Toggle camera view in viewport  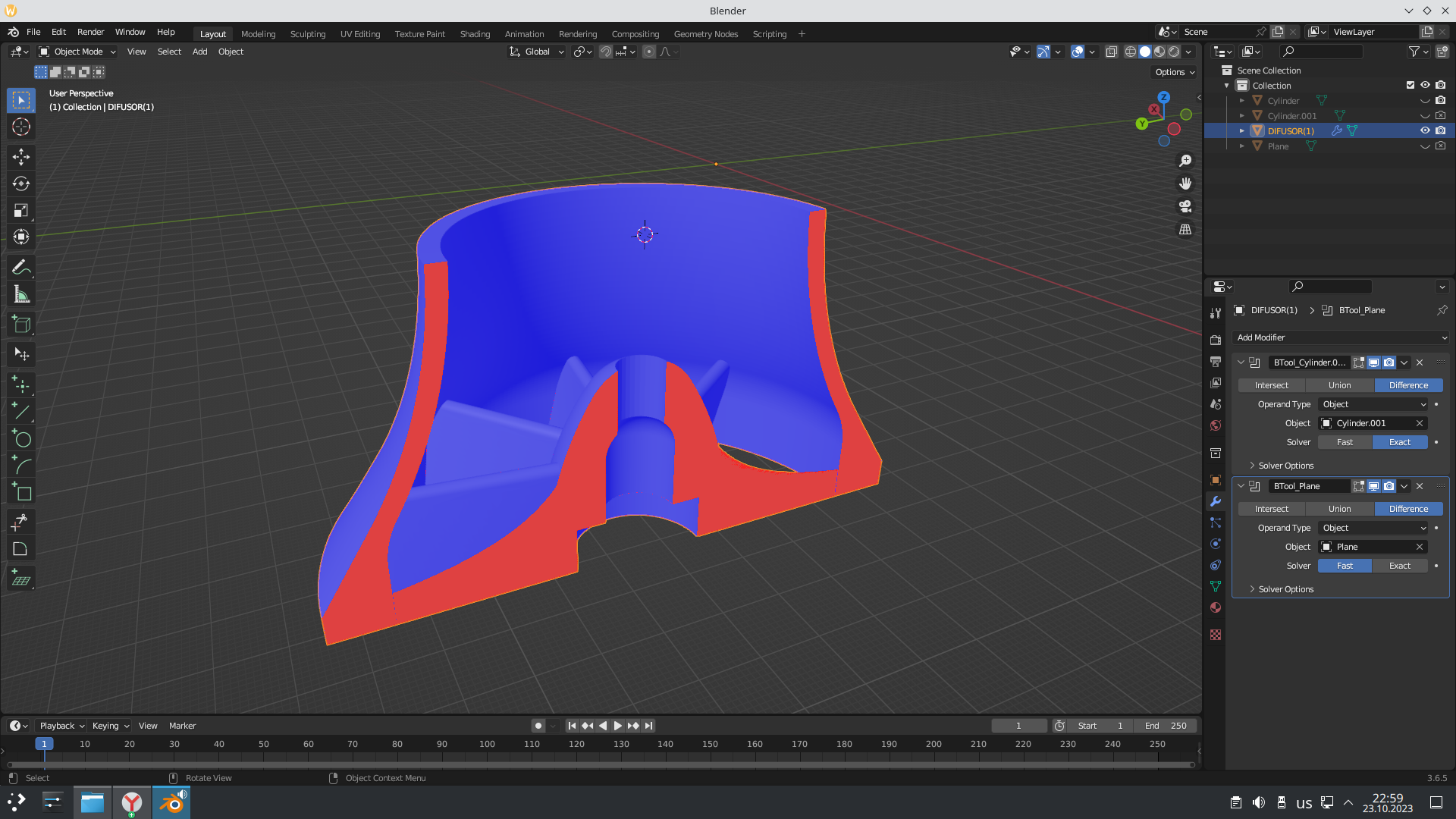tap(1185, 206)
